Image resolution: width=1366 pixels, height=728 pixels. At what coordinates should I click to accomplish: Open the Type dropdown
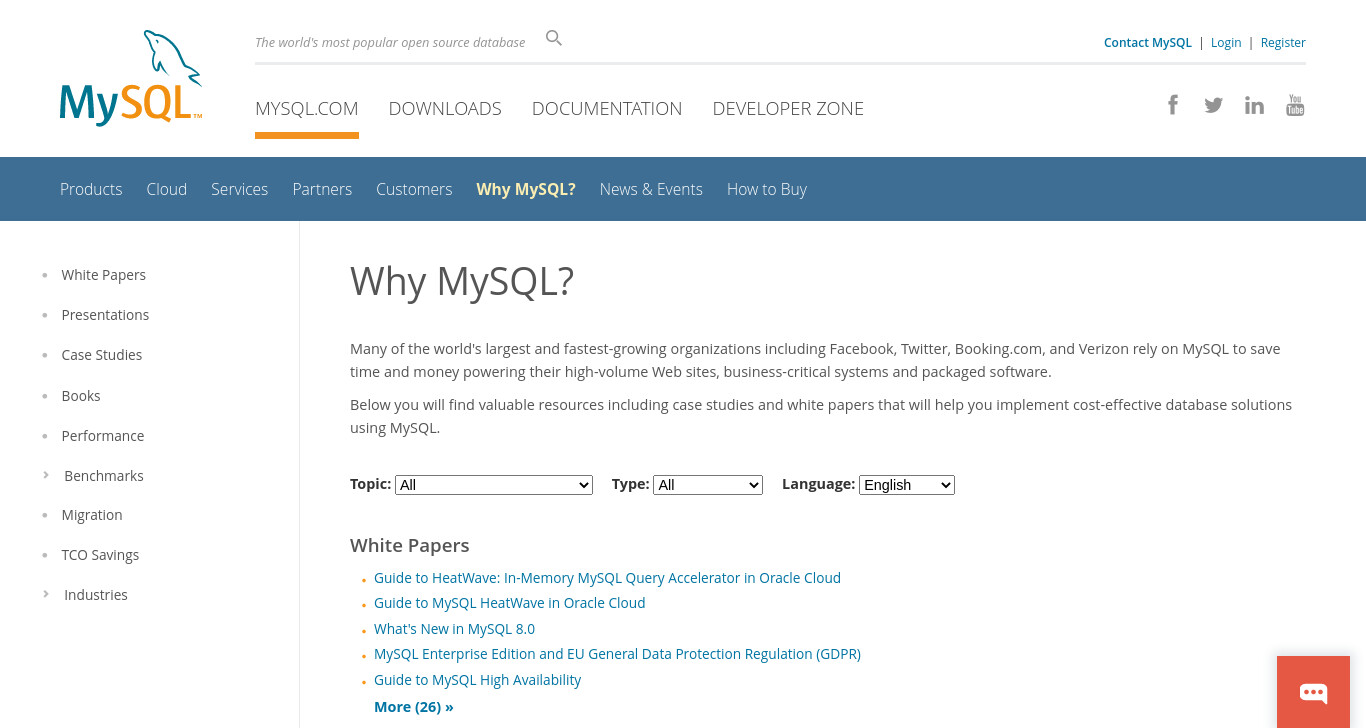708,485
